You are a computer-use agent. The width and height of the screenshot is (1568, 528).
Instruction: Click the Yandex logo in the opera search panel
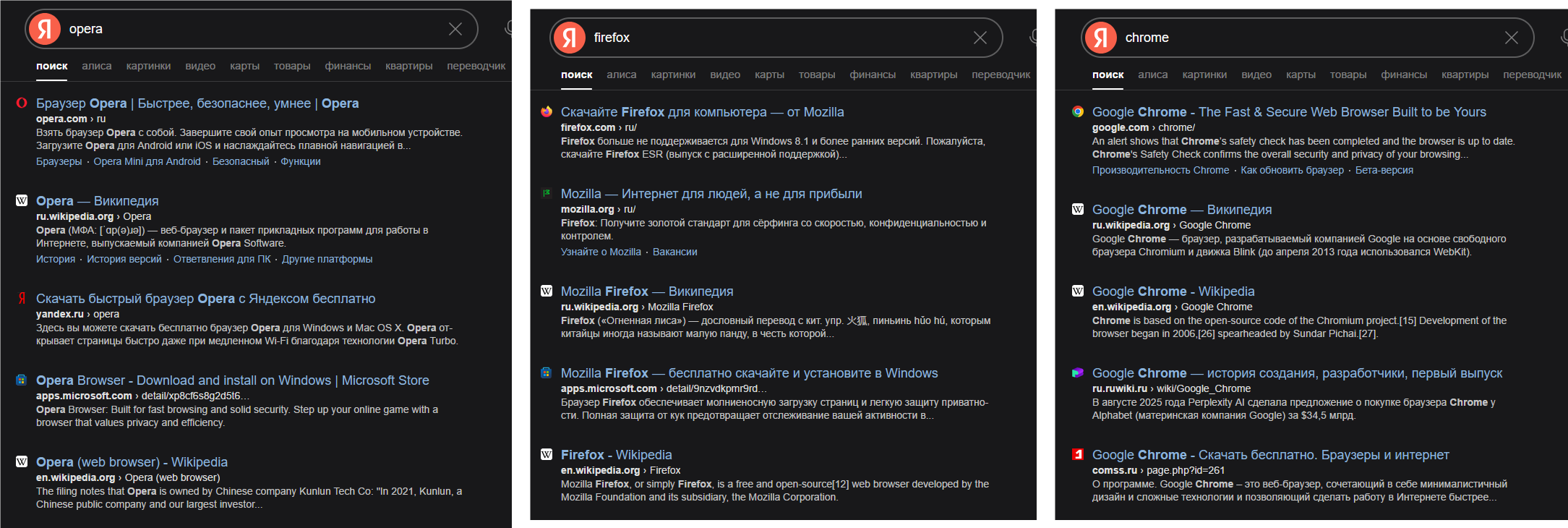(45, 29)
